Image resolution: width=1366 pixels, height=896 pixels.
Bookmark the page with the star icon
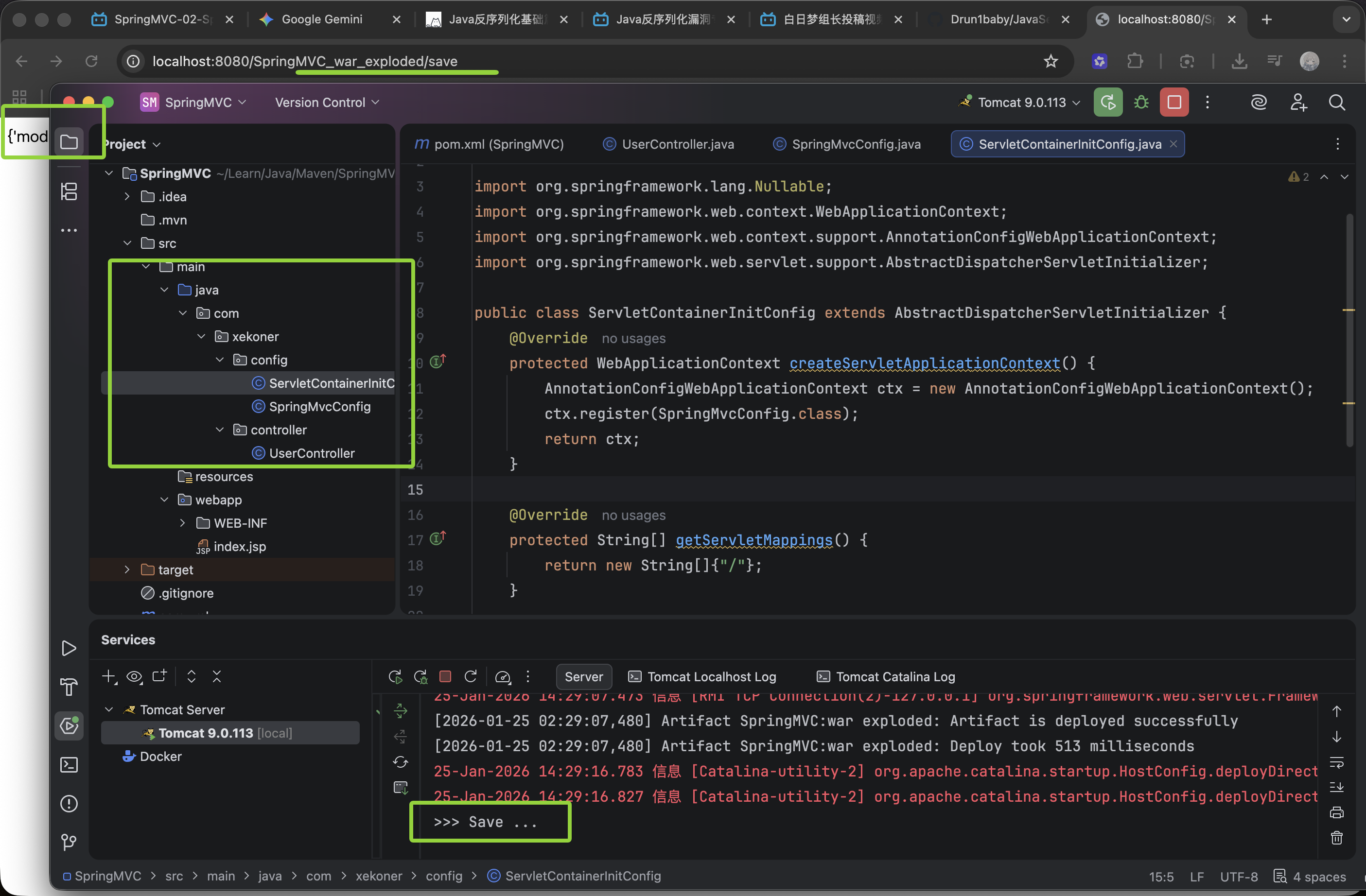[1051, 61]
